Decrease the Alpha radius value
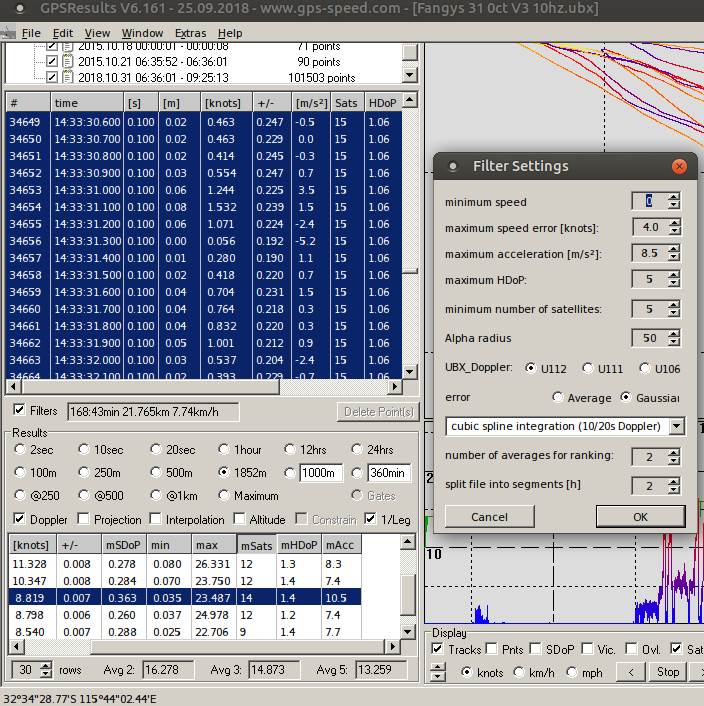 pyautogui.click(x=673, y=343)
